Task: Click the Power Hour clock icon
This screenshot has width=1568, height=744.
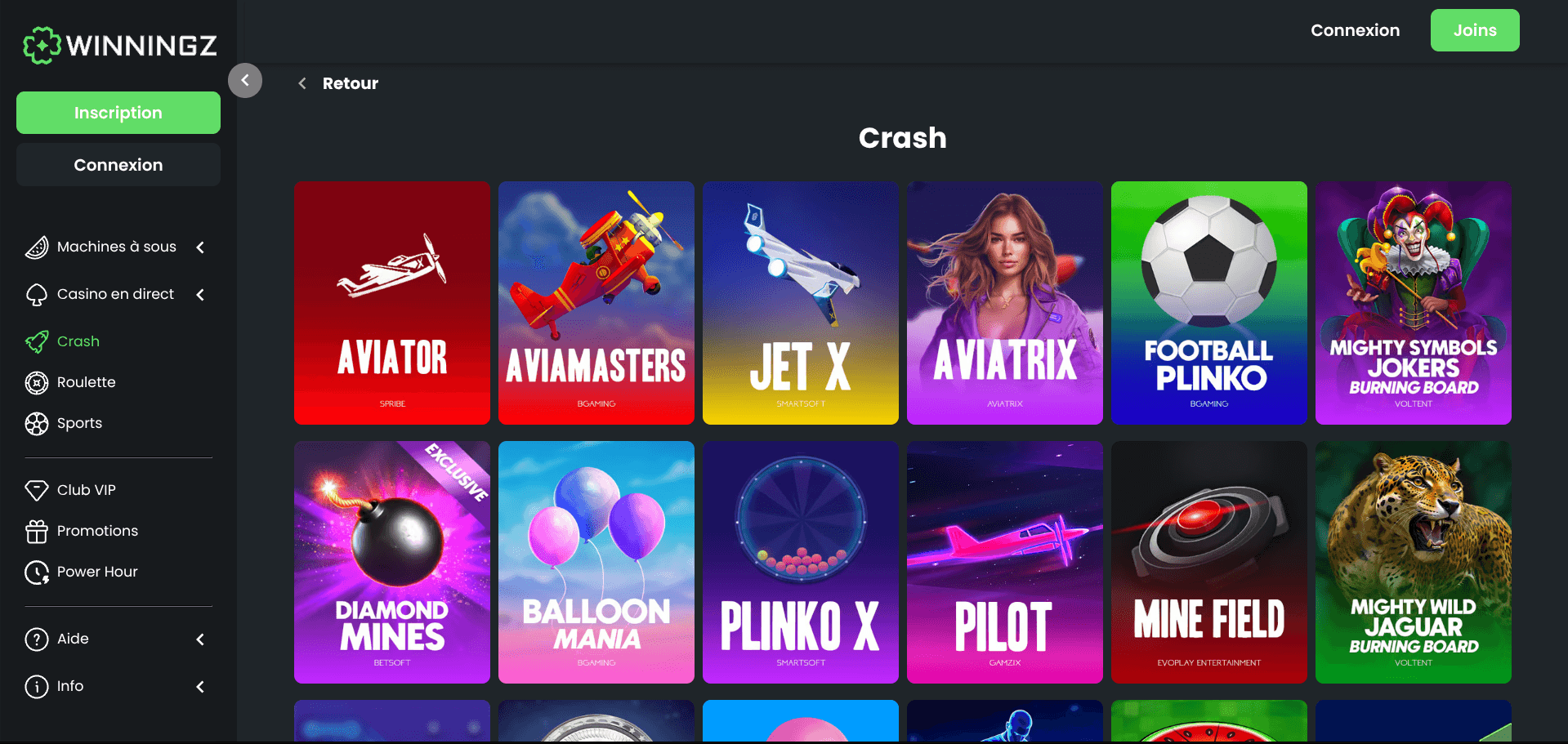Action: click(37, 572)
